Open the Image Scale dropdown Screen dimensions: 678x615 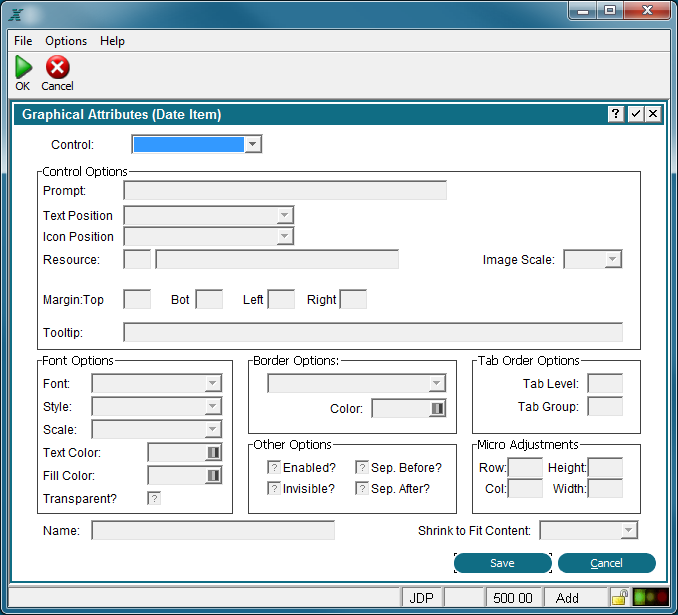click(x=612, y=259)
